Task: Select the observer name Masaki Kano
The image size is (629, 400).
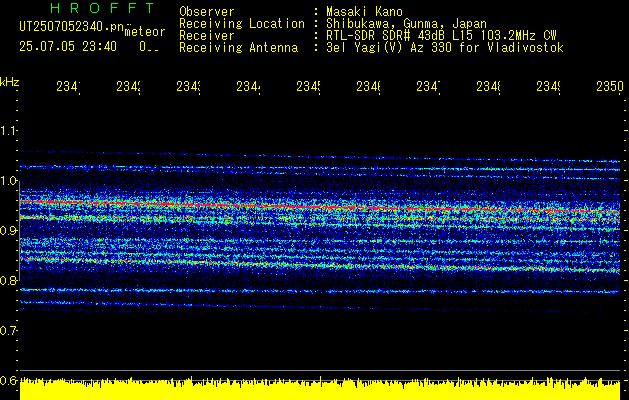Action: pyautogui.click(x=364, y=11)
